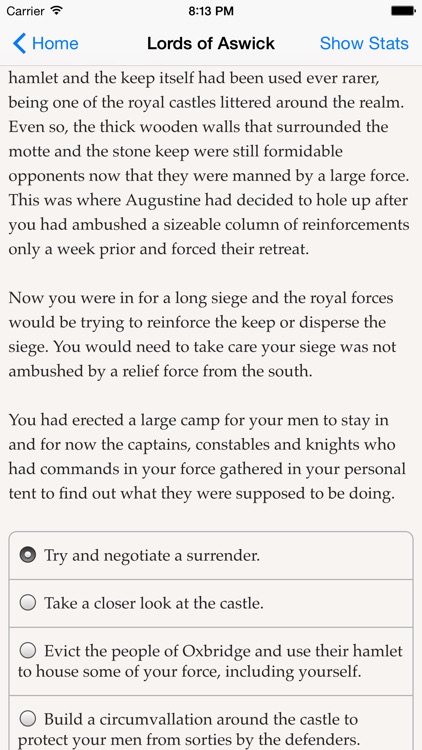Tap the 8:13 PM clock
Image resolution: width=422 pixels, height=750 pixels.
(x=211, y=11)
